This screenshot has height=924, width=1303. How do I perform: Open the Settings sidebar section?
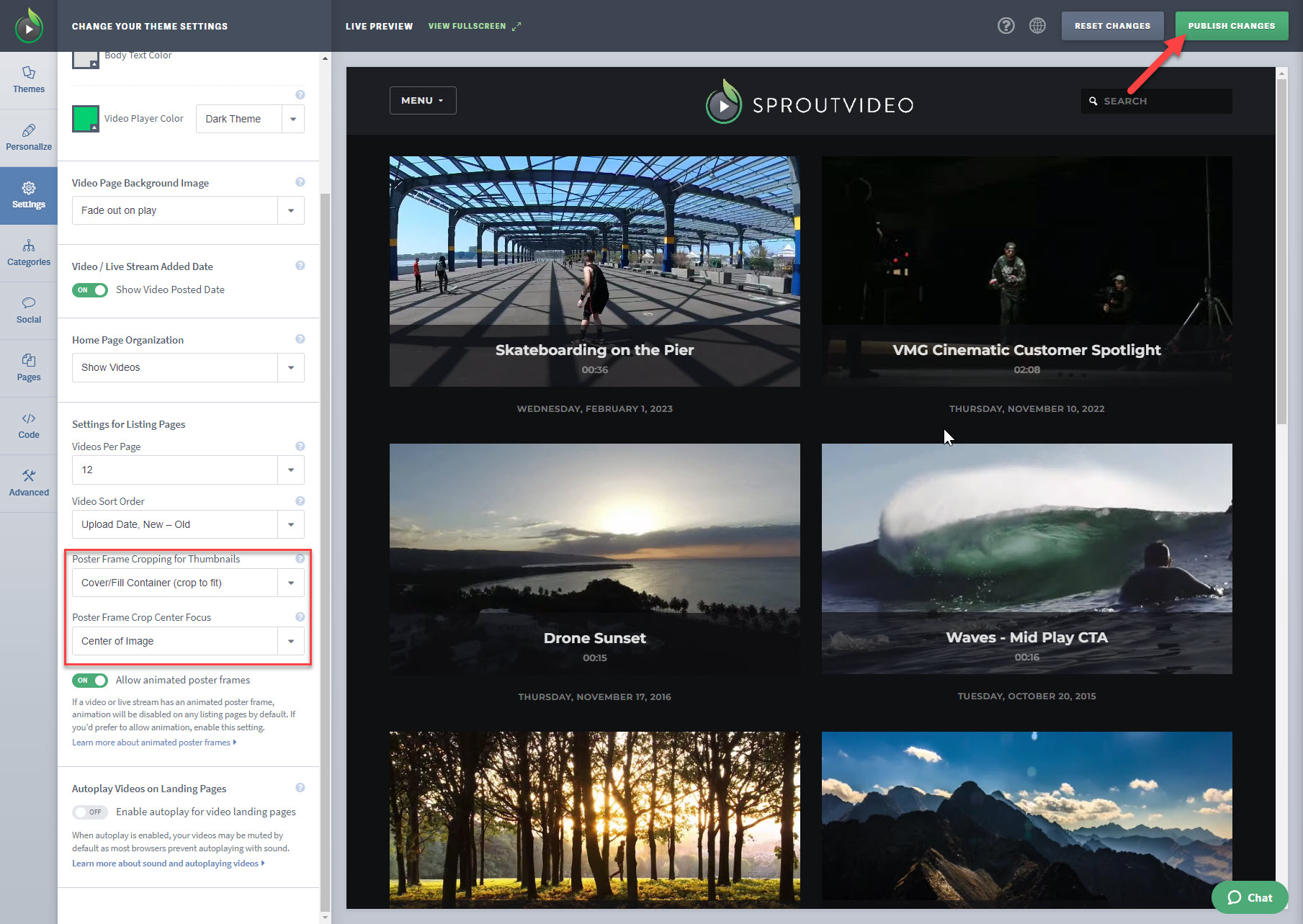point(29,195)
